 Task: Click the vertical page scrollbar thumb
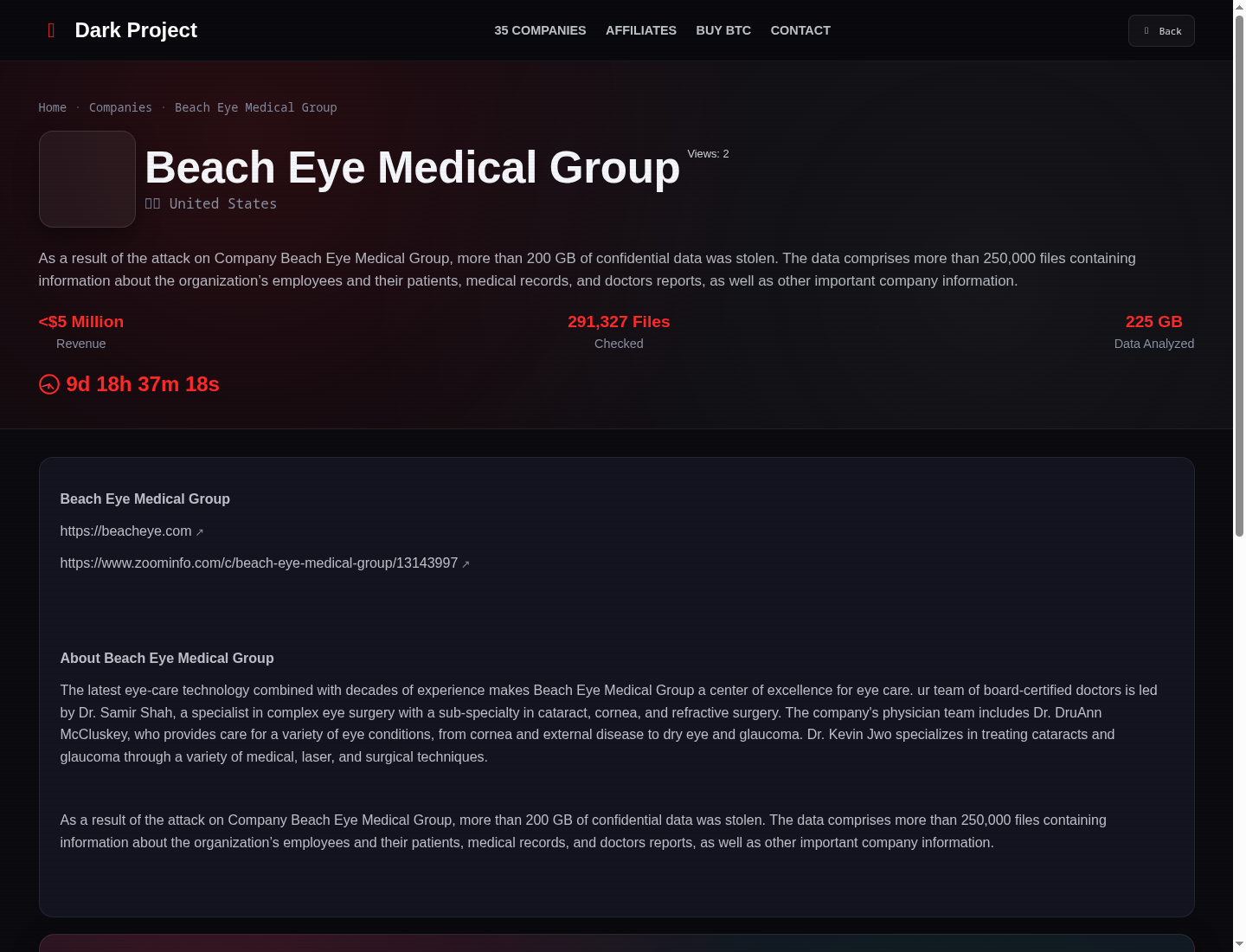pos(1239,275)
